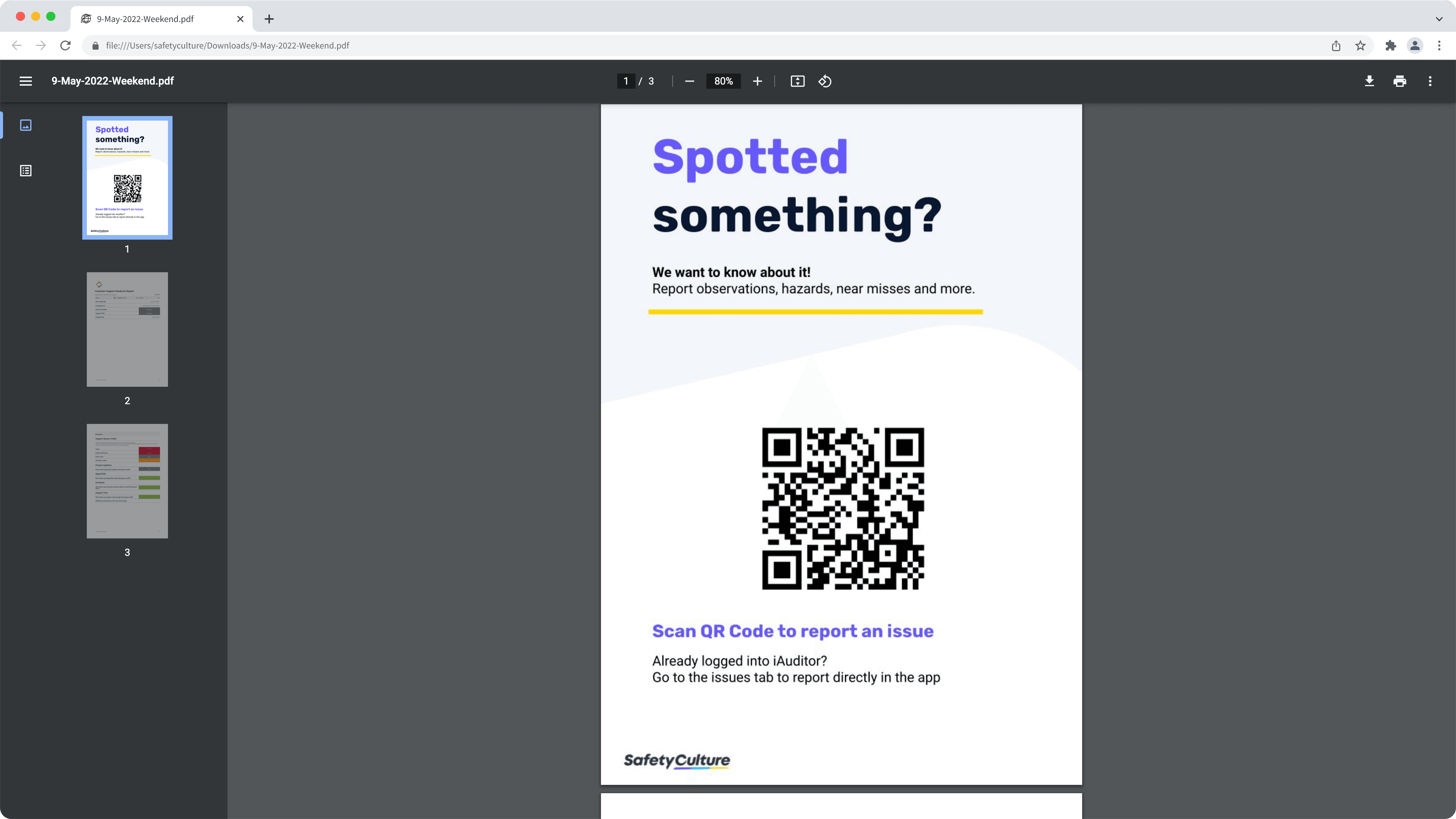Open the extensions puzzle icon
Screen dimensions: 1456x819
[1390, 45]
